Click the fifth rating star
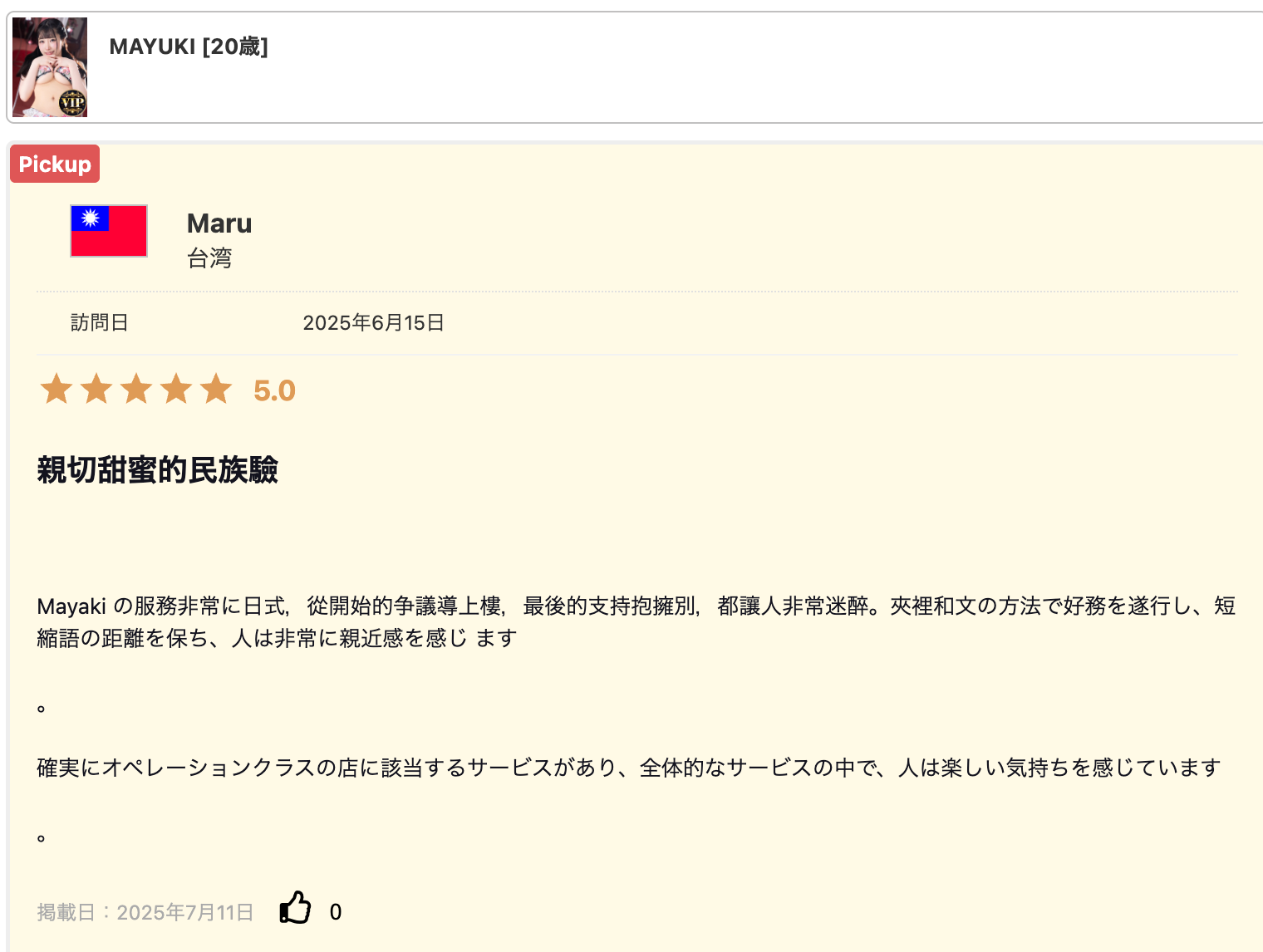1263x952 pixels. pos(216,389)
